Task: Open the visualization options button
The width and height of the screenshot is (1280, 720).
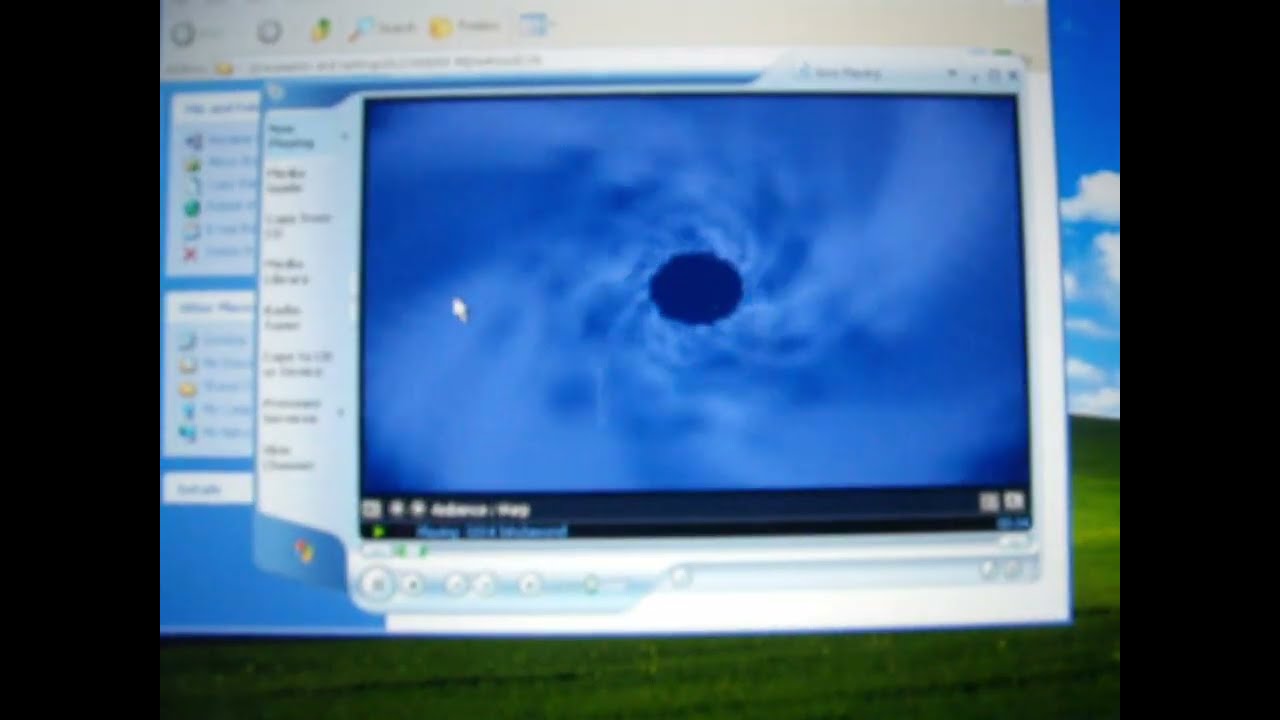Action: [x=371, y=509]
